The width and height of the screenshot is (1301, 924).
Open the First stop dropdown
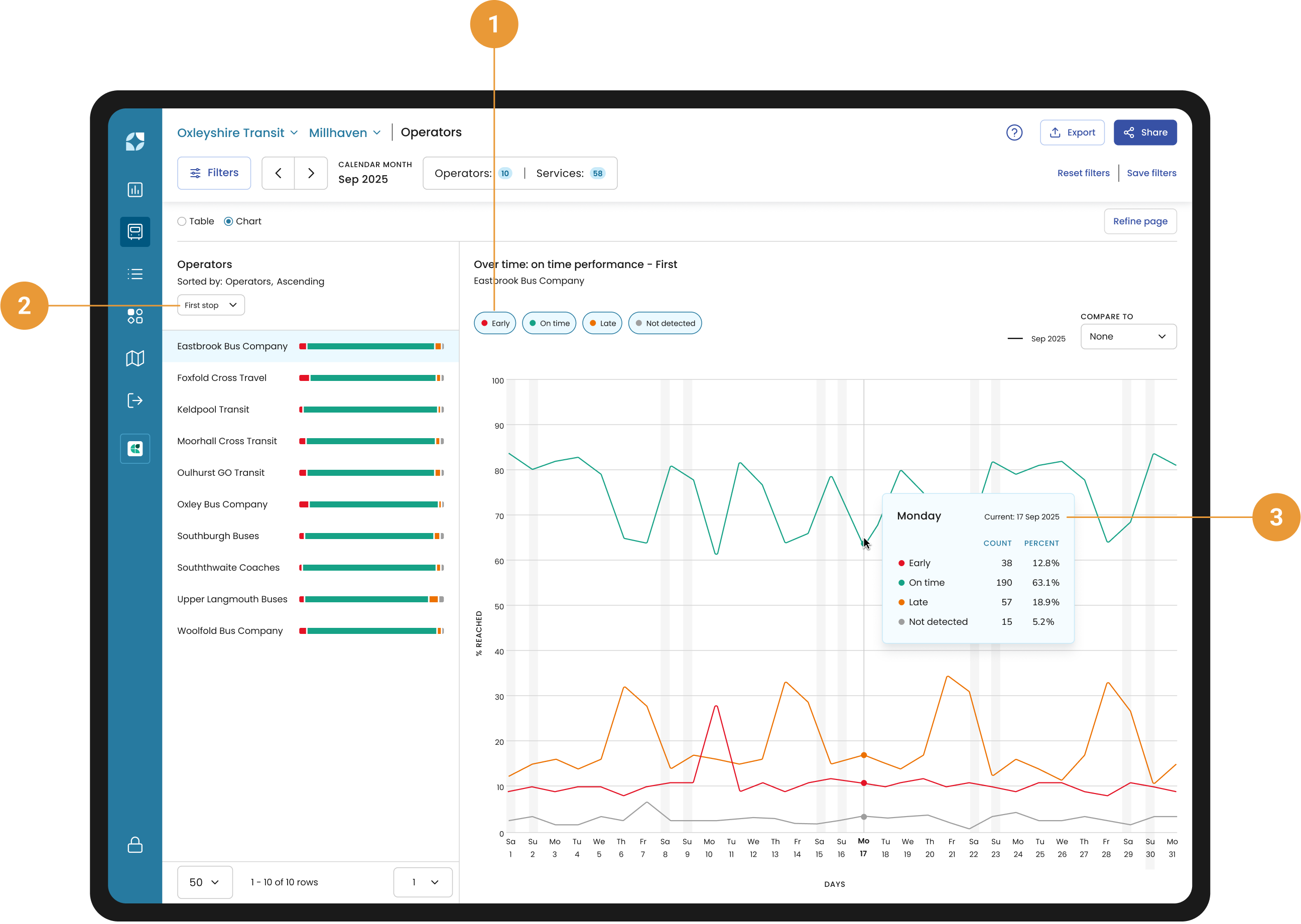[x=210, y=305]
